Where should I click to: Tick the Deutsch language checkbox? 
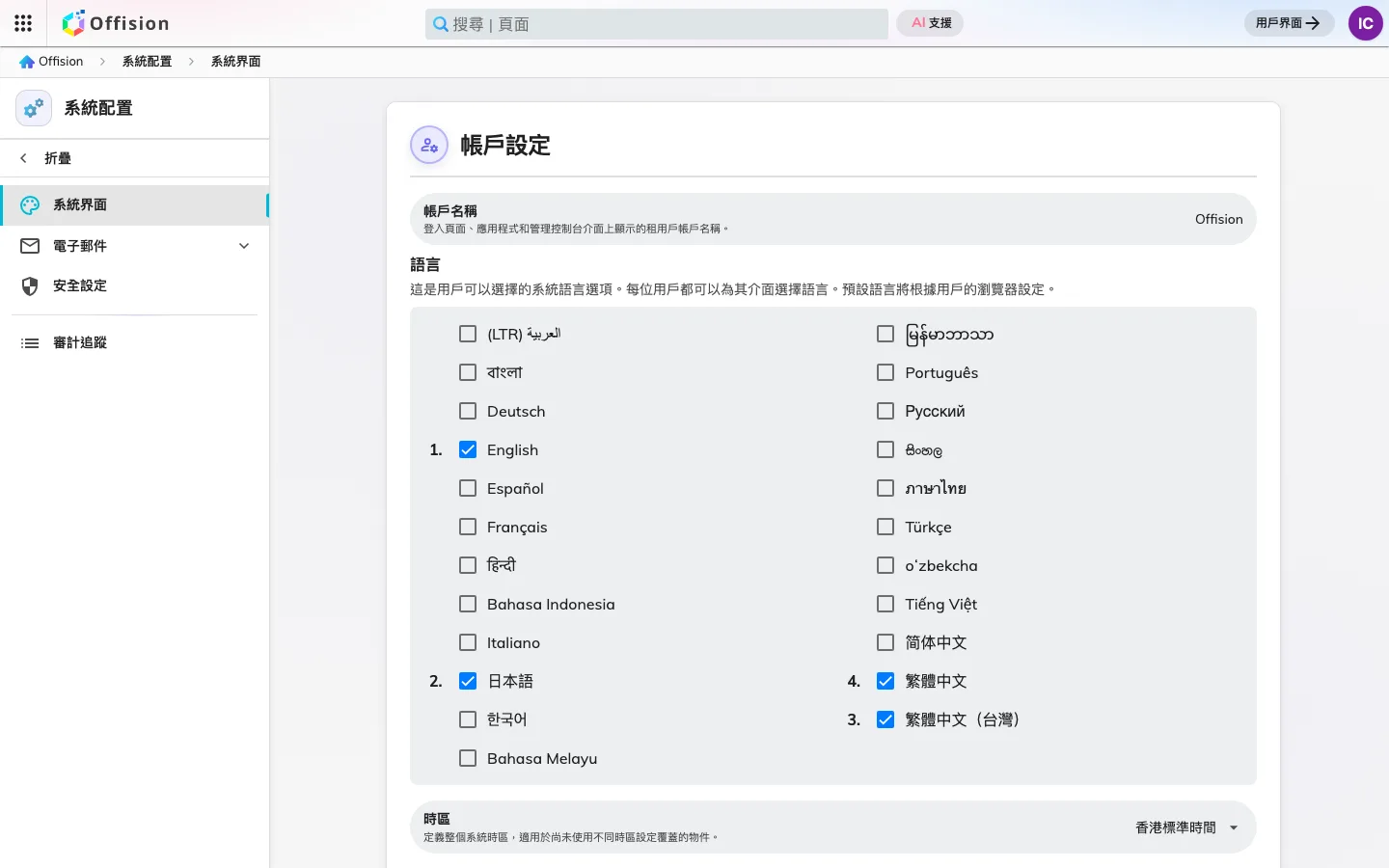point(468,411)
